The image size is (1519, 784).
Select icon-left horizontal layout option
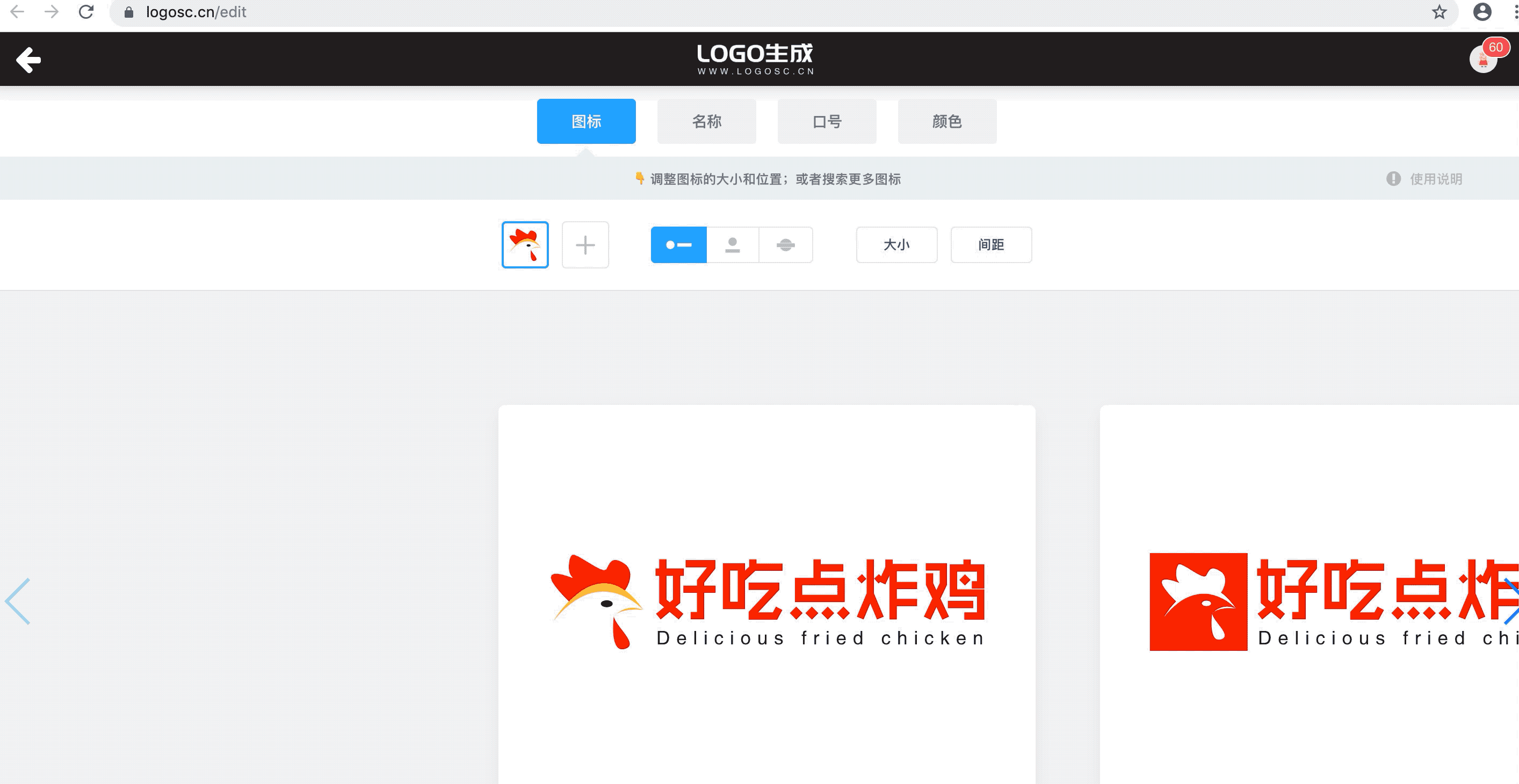pyautogui.click(x=678, y=245)
